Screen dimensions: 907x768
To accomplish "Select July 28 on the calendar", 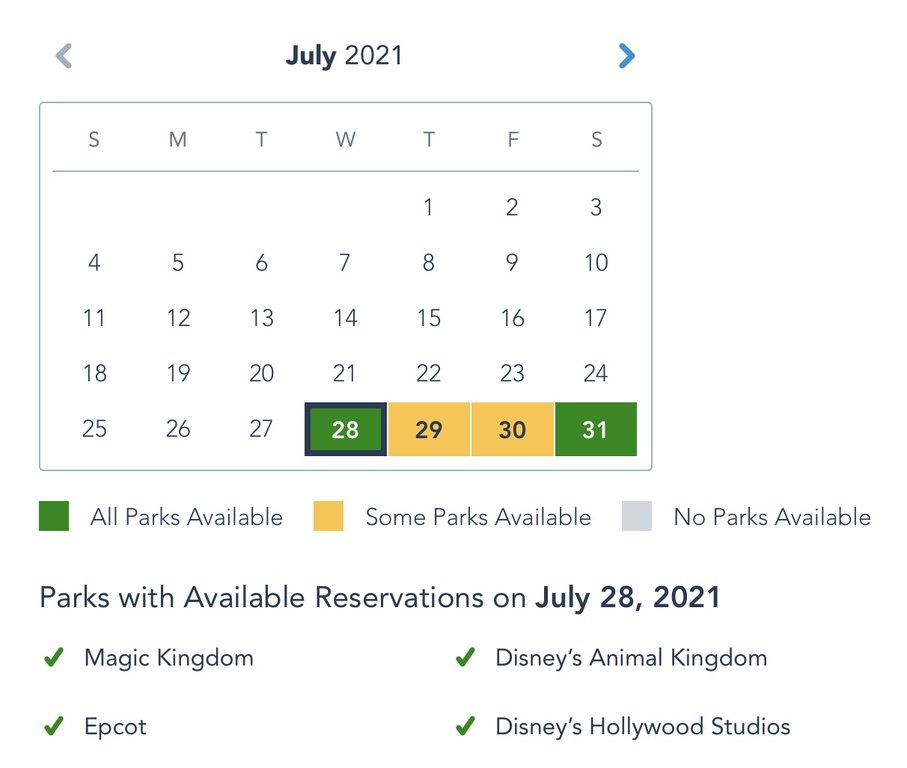I will (345, 430).
